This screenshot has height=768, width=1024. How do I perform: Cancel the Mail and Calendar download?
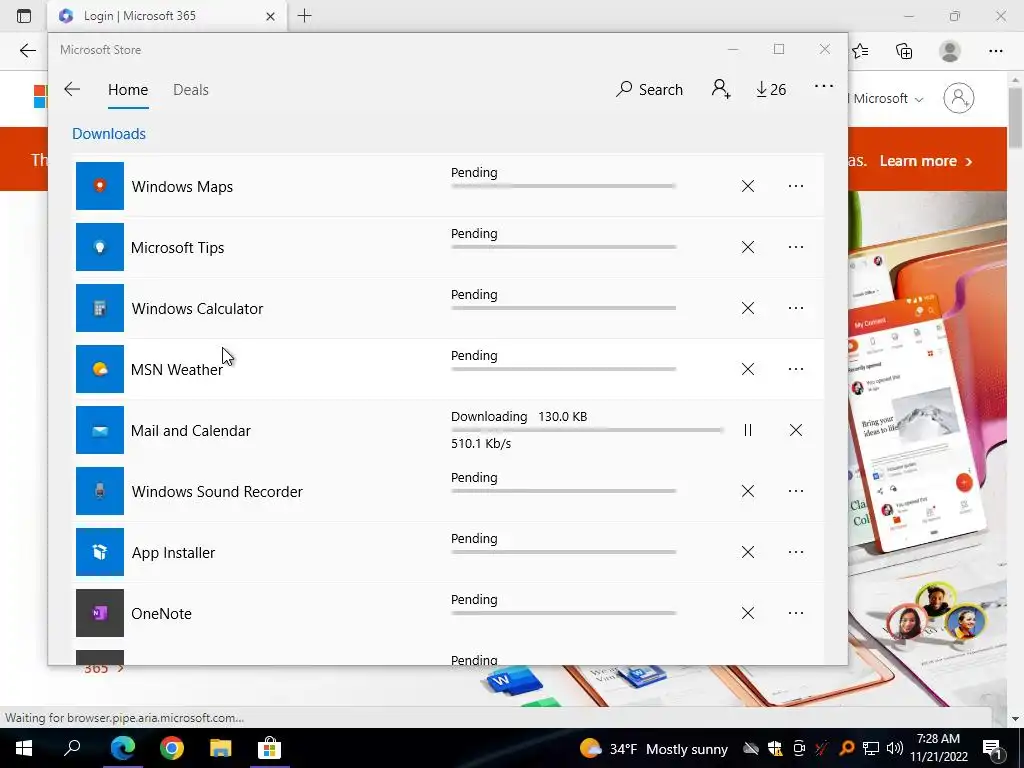click(x=795, y=430)
